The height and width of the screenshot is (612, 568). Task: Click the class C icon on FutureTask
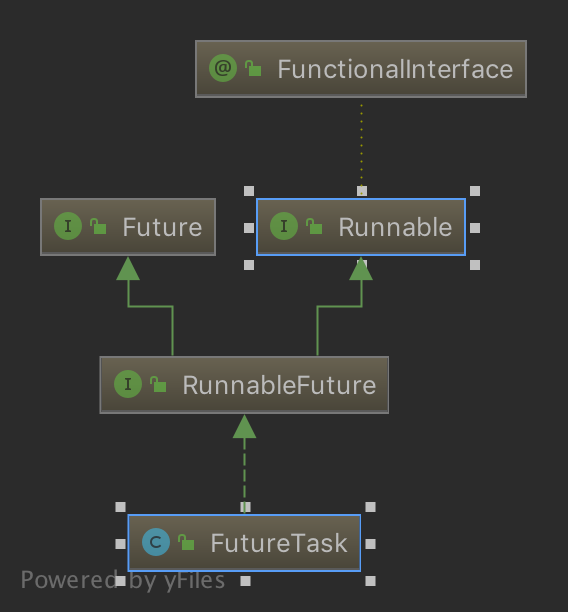coord(156,542)
